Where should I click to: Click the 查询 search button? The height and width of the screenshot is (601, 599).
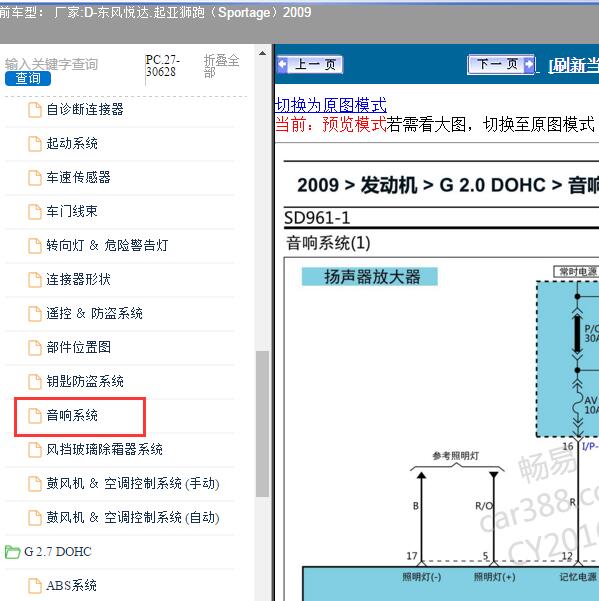[x=28, y=79]
